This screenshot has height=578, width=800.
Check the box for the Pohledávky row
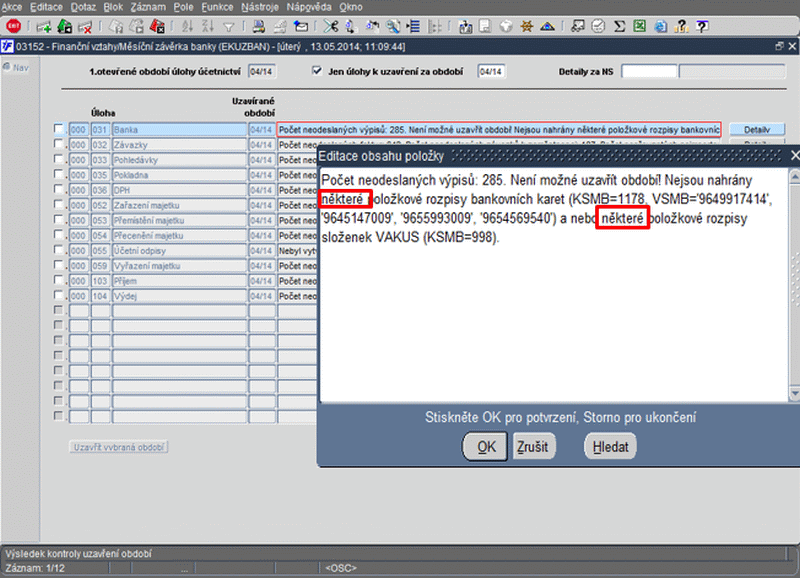coord(59,159)
